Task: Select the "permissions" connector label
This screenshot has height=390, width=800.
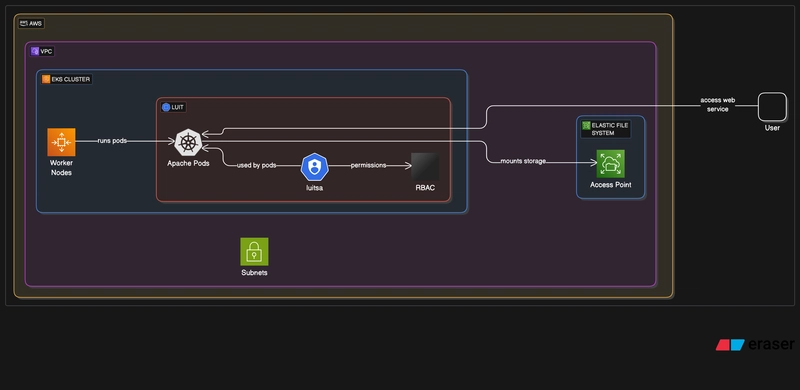Action: [368, 165]
